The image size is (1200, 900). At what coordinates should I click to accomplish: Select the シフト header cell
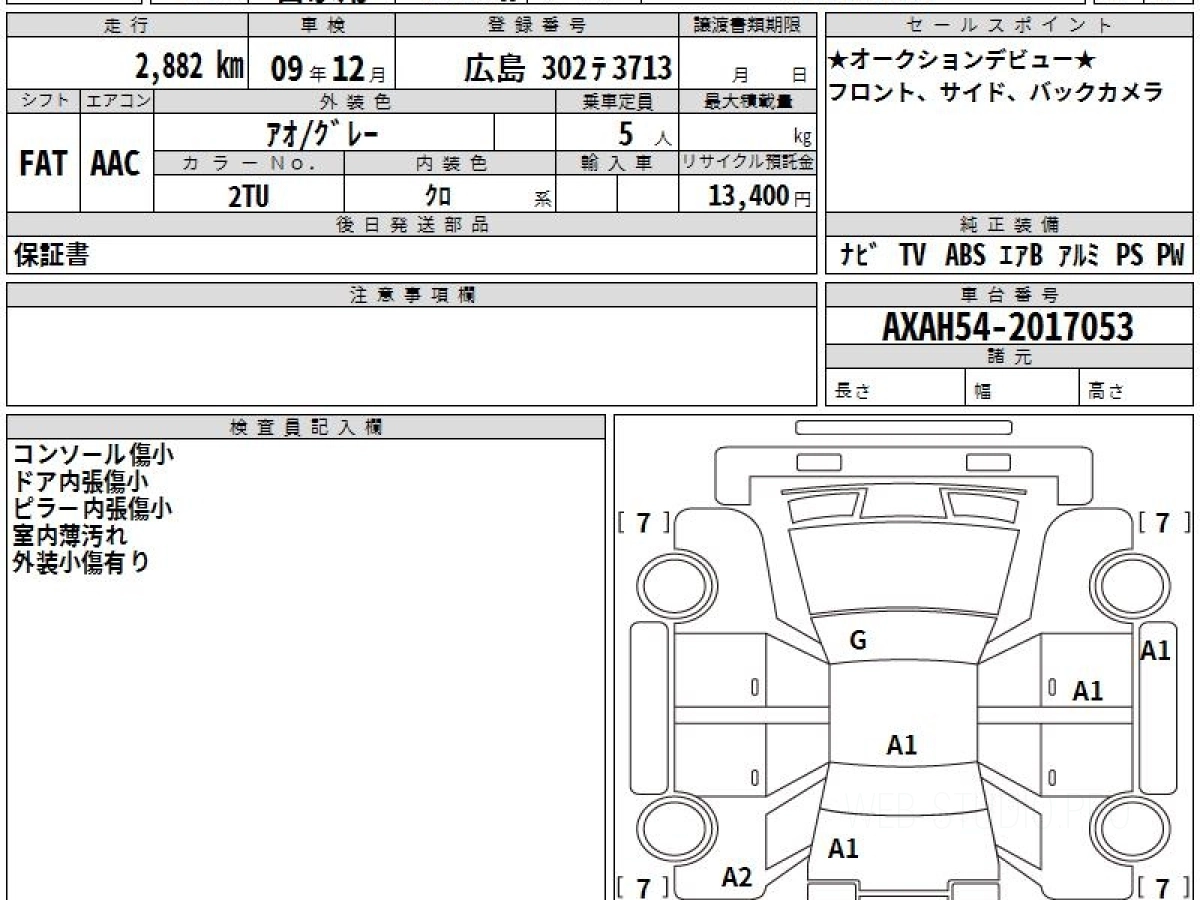(x=43, y=101)
